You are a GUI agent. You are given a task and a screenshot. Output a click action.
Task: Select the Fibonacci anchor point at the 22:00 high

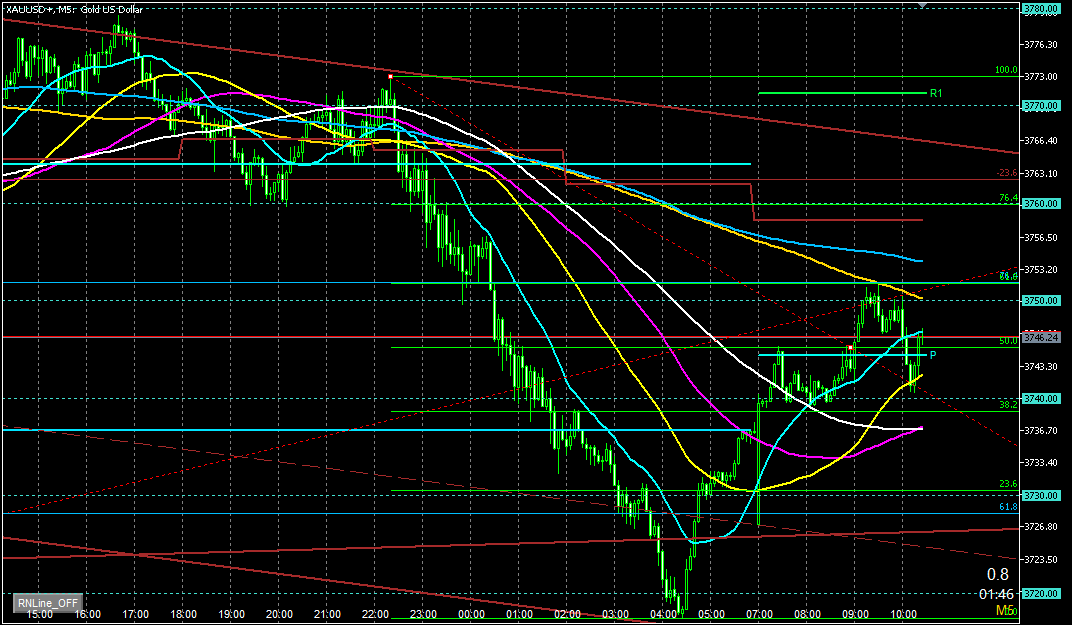[x=390, y=75]
